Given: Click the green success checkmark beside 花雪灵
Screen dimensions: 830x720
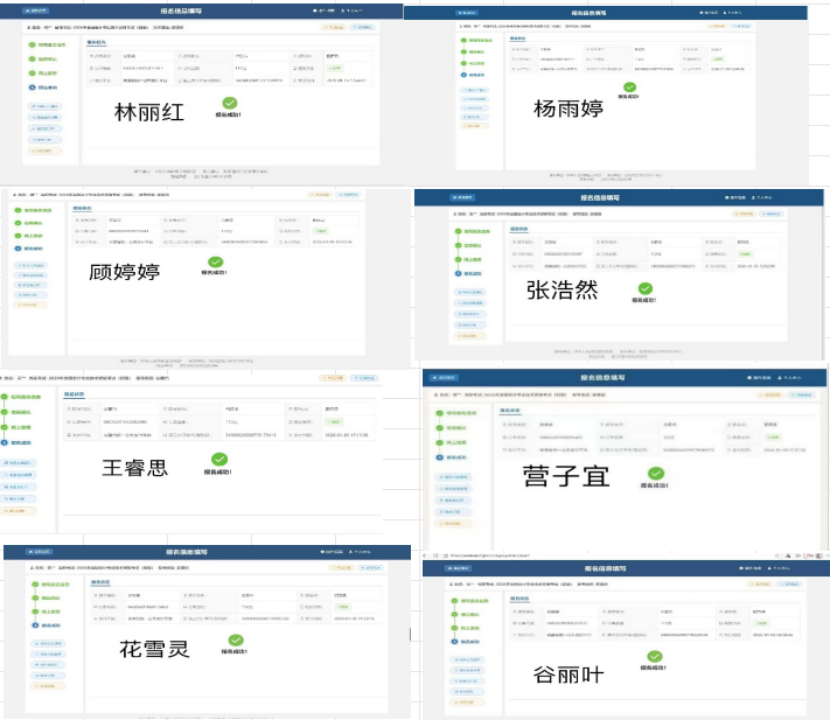Looking at the screenshot, I should pyautogui.click(x=235, y=640).
